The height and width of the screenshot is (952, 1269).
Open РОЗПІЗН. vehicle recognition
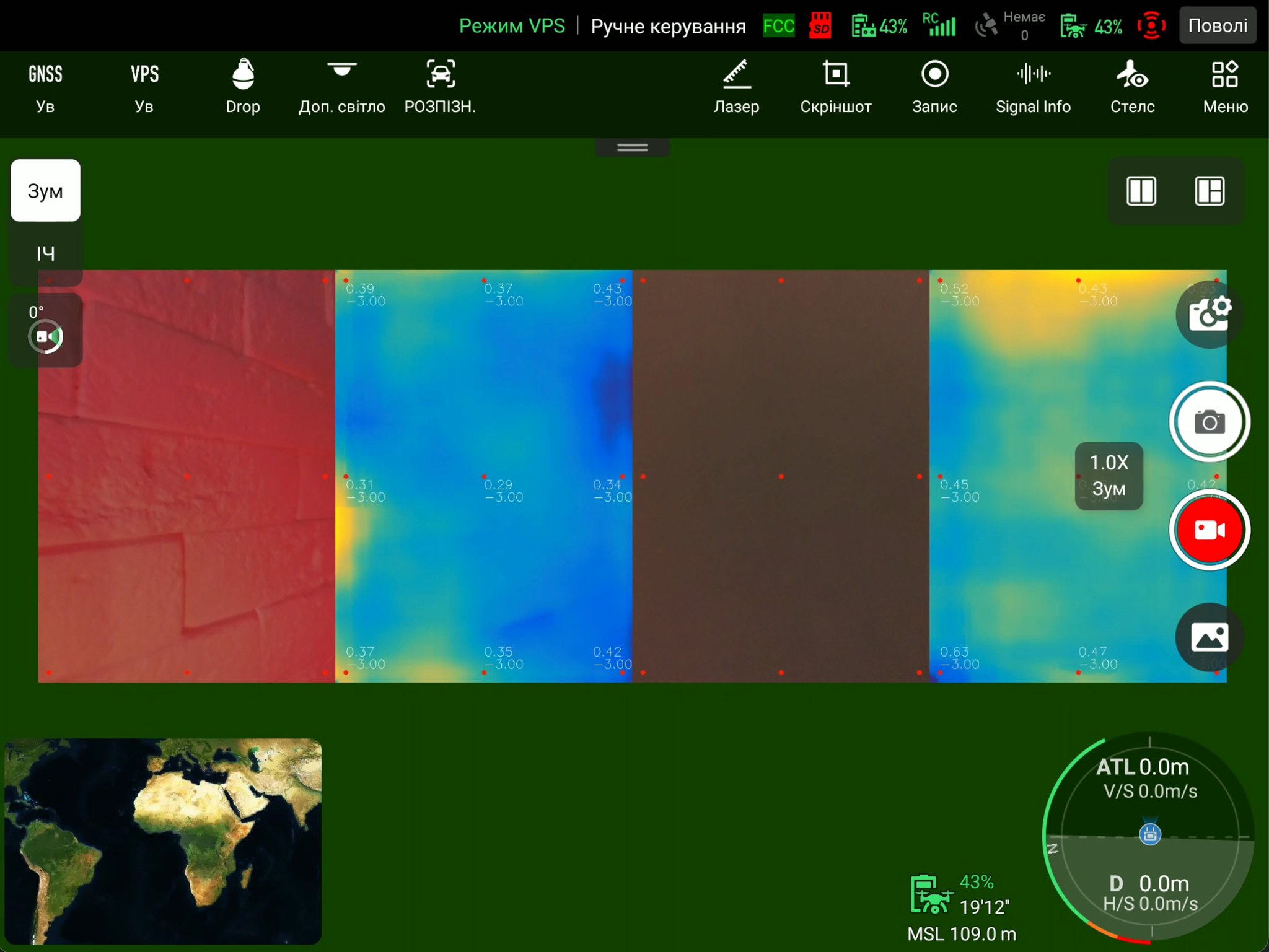click(440, 87)
